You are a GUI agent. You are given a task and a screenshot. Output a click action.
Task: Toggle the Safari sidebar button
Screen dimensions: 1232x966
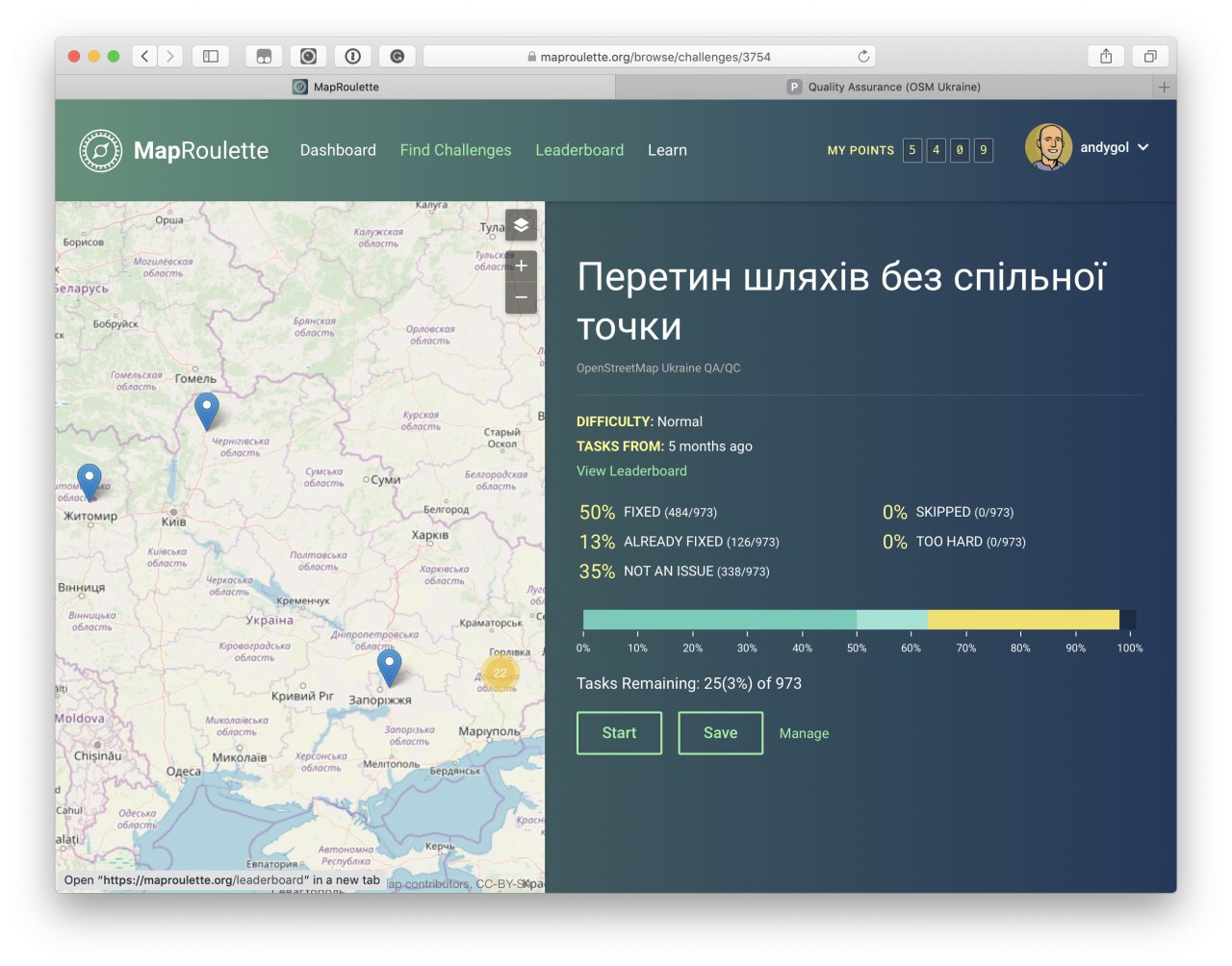(211, 56)
